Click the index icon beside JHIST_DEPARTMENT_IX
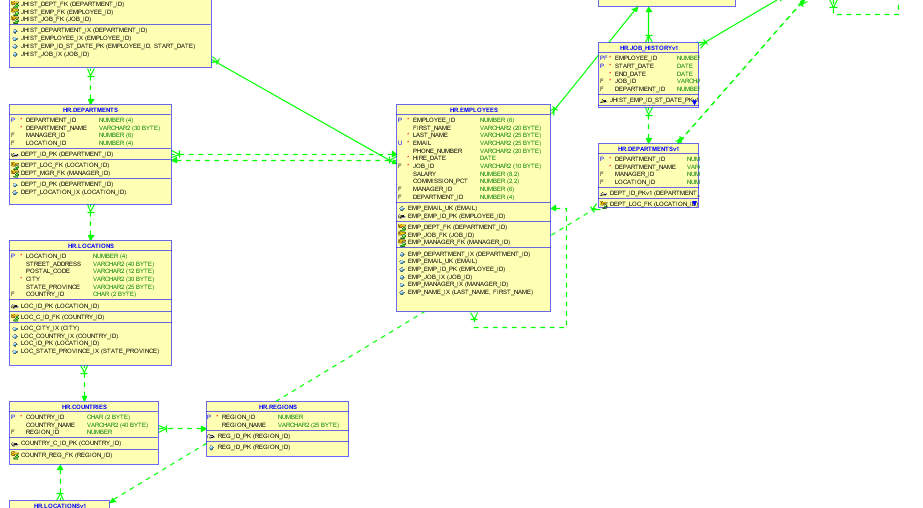923x508 pixels. 15,31
